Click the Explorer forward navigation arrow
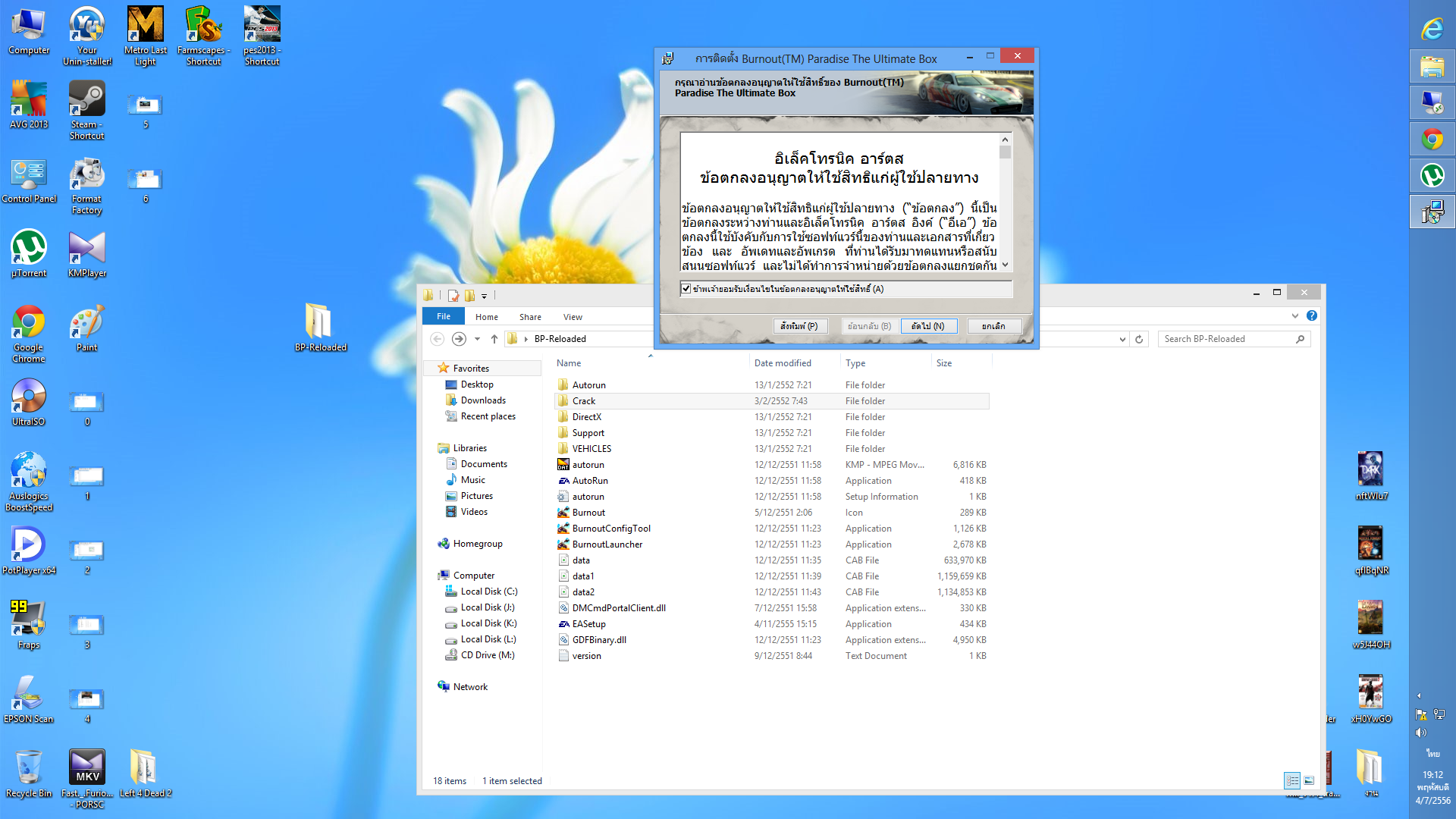The width and height of the screenshot is (1456, 819). point(459,339)
